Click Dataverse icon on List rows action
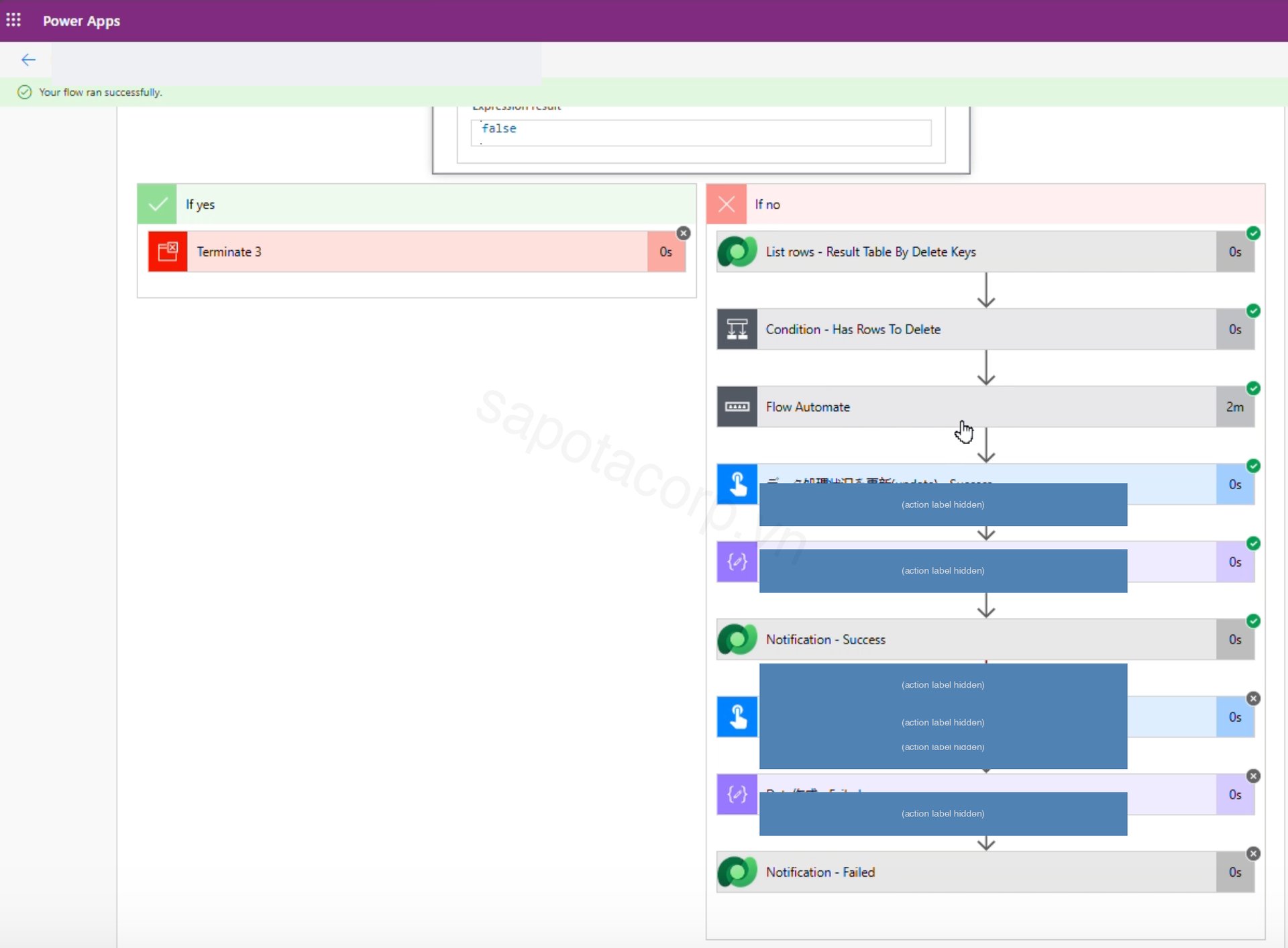This screenshot has height=948, width=1288. 737,252
